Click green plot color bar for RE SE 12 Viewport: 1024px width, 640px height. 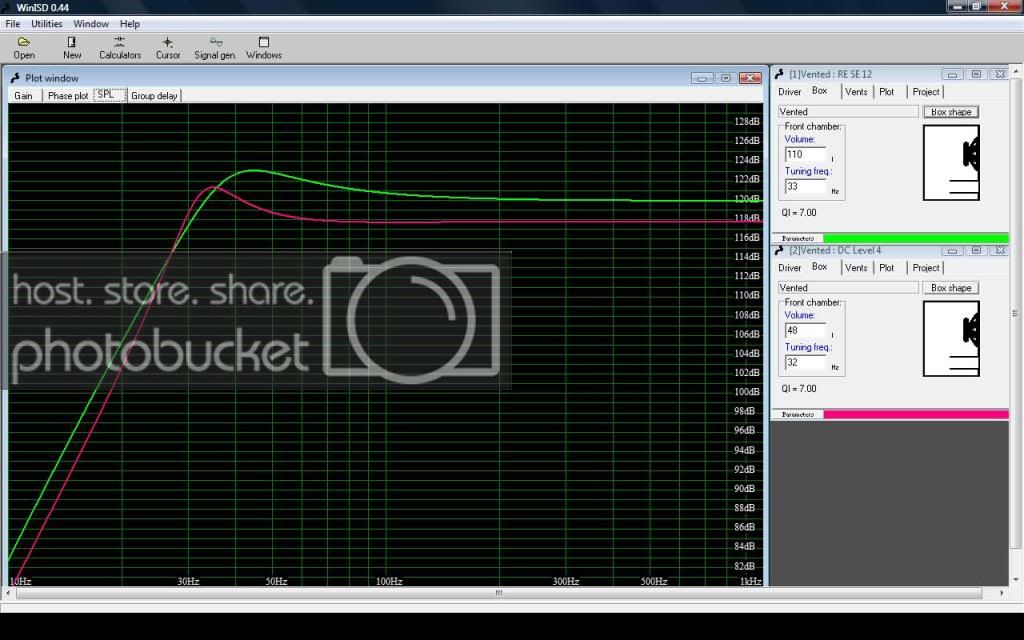point(916,238)
